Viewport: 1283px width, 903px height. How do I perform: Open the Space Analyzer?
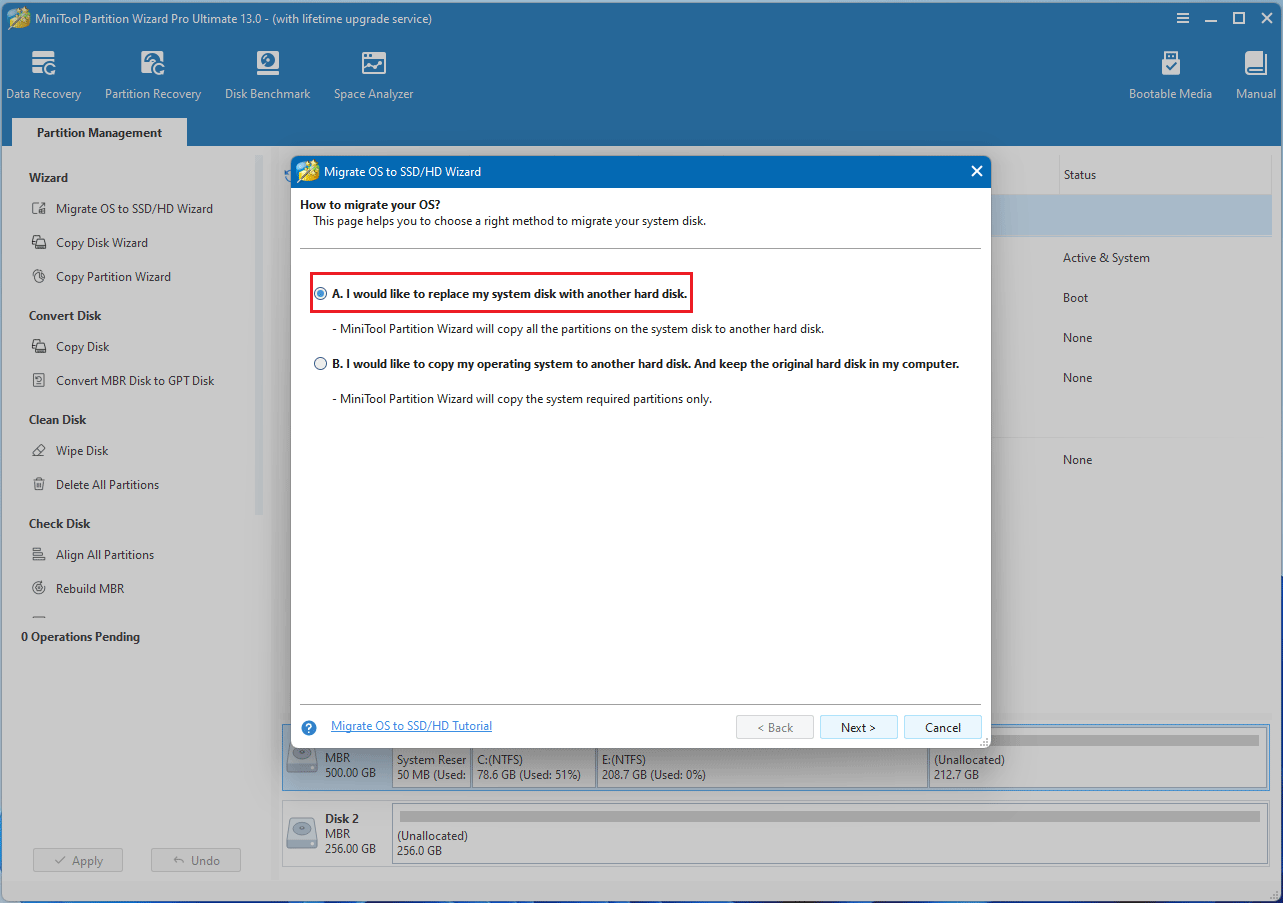click(x=373, y=72)
